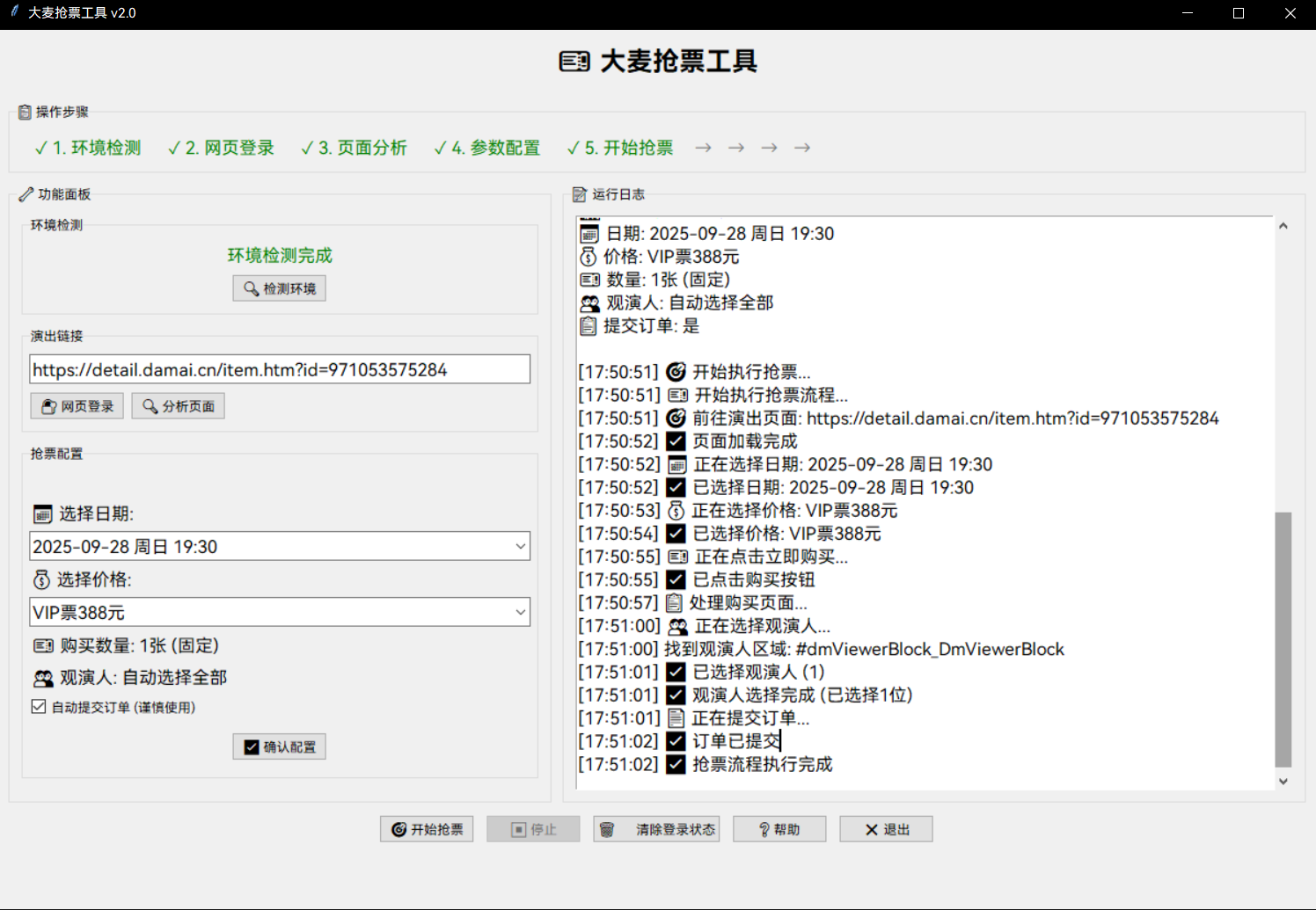Open the 选择日期 dropdown
Image resolution: width=1316 pixels, height=910 pixels.
520,546
